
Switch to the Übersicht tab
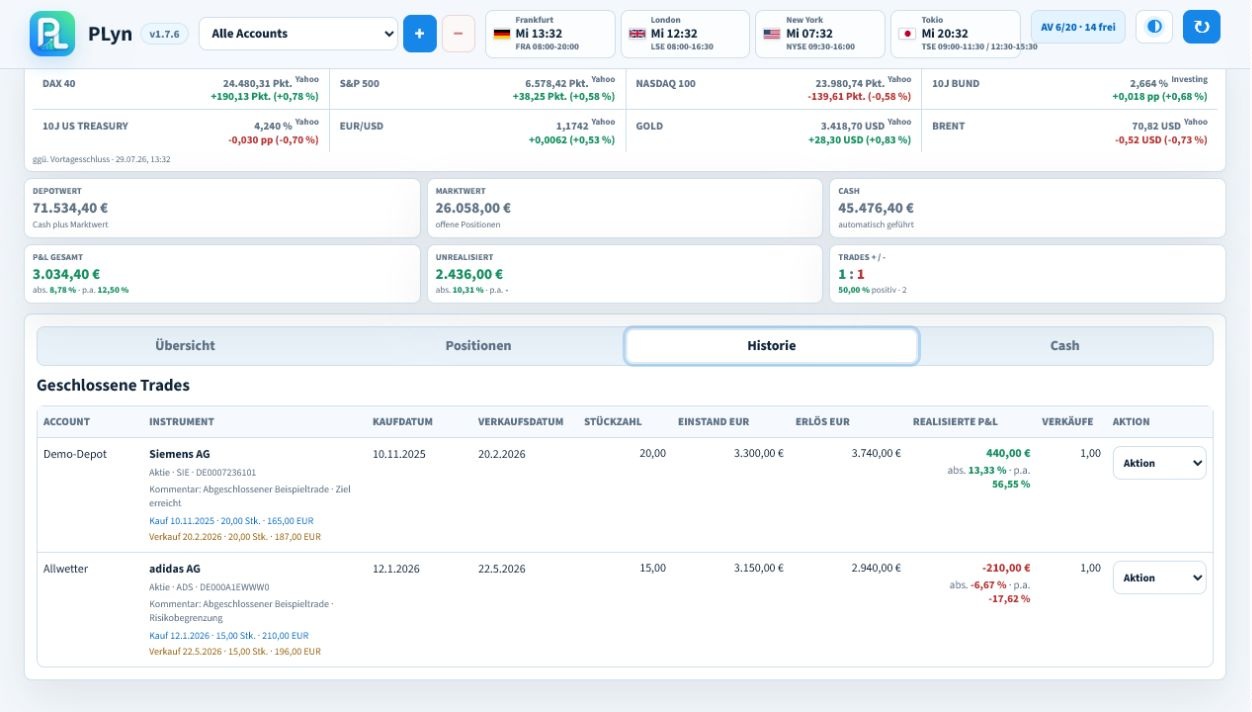[x=185, y=346]
